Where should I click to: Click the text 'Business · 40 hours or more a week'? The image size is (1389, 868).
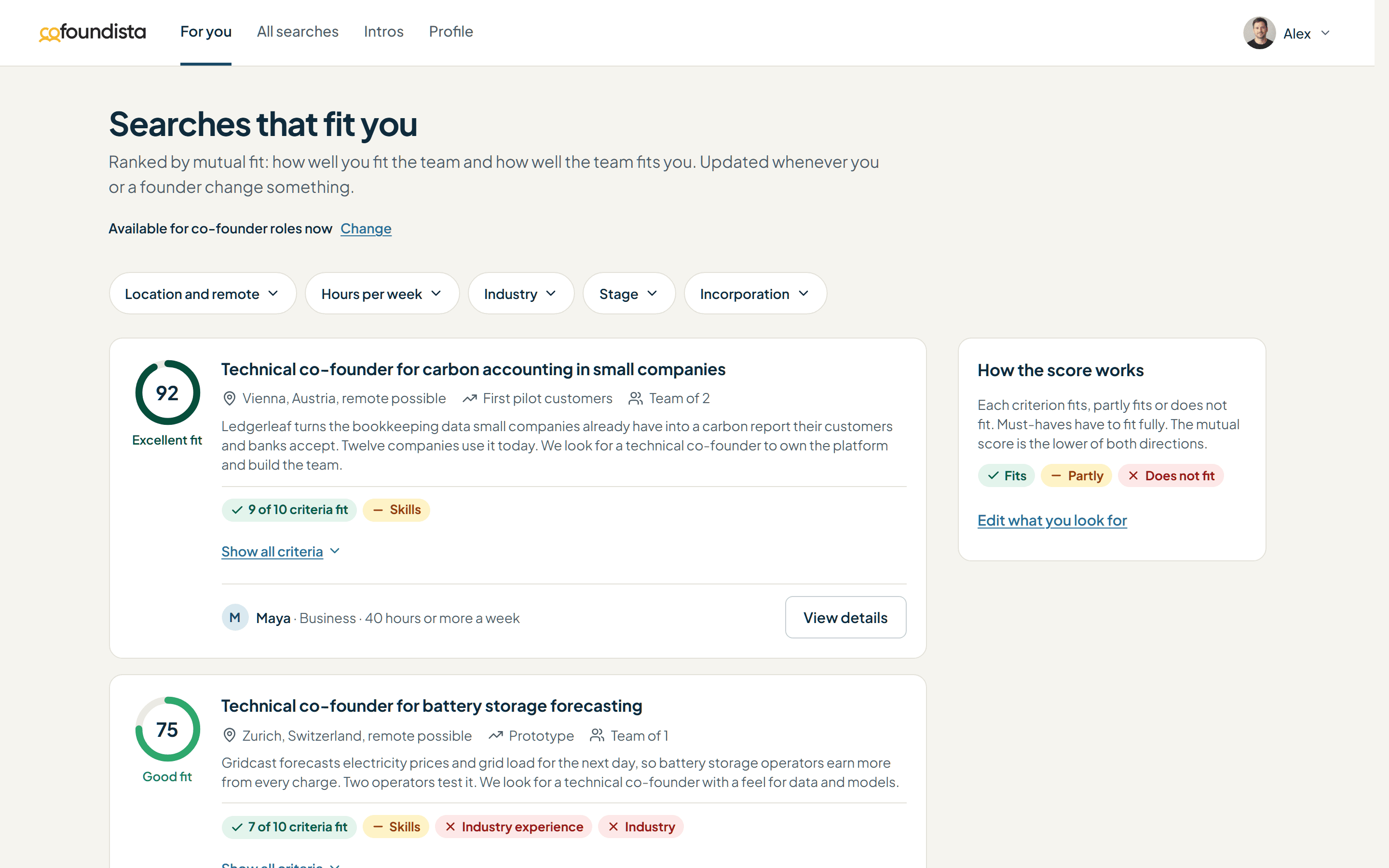[409, 618]
